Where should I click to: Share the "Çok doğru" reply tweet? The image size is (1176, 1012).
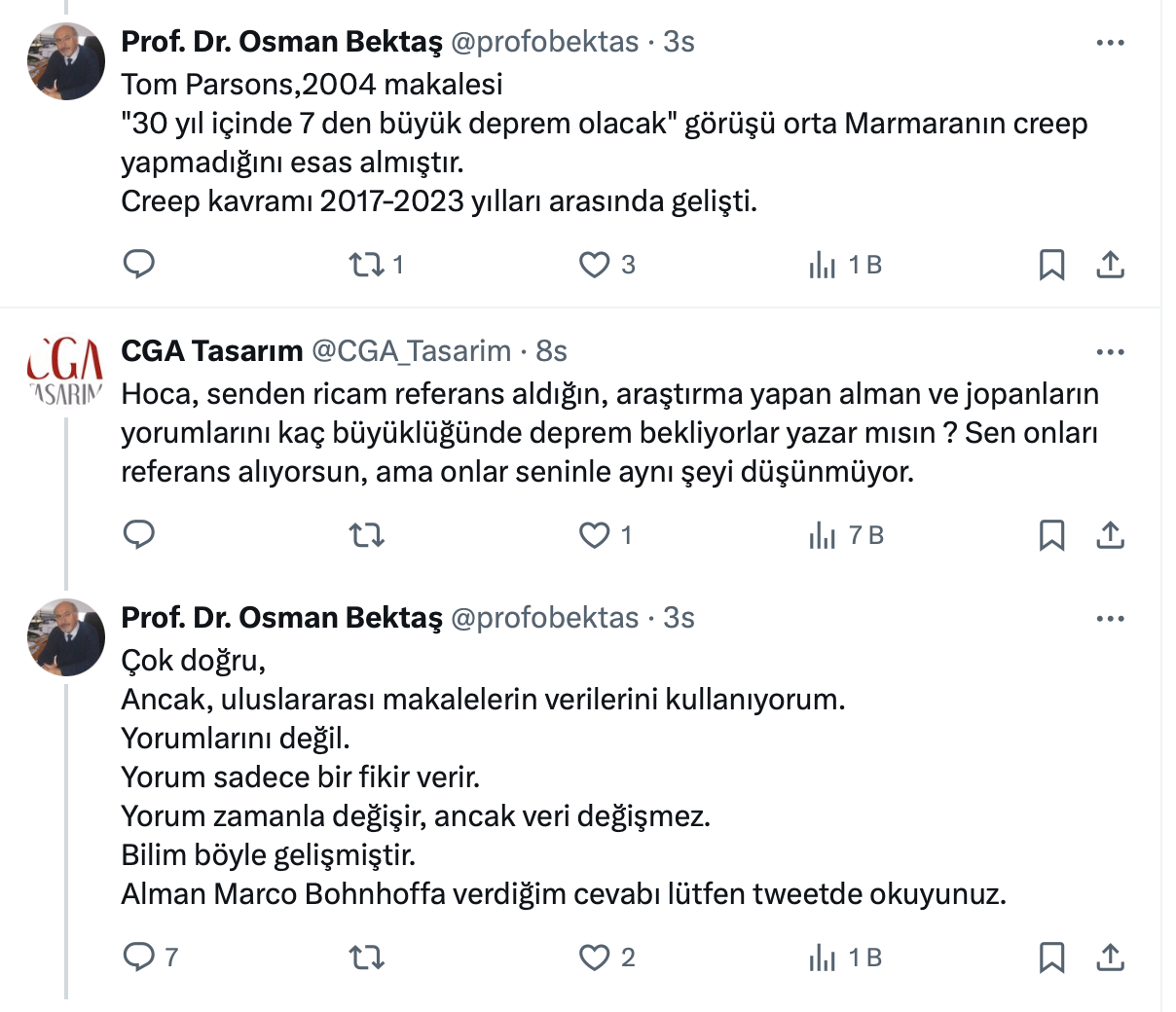(1110, 957)
